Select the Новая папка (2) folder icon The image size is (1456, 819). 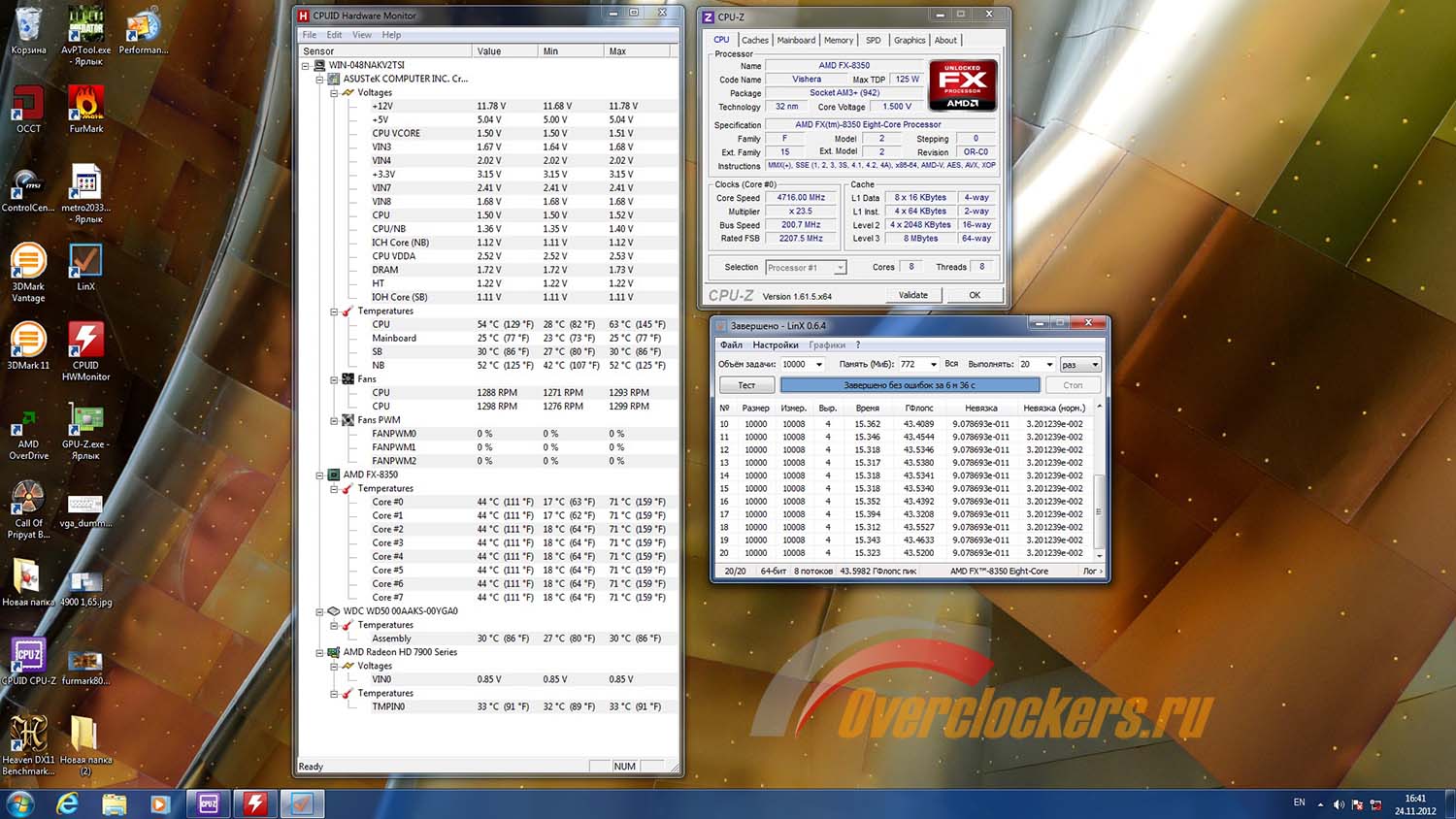tap(85, 745)
